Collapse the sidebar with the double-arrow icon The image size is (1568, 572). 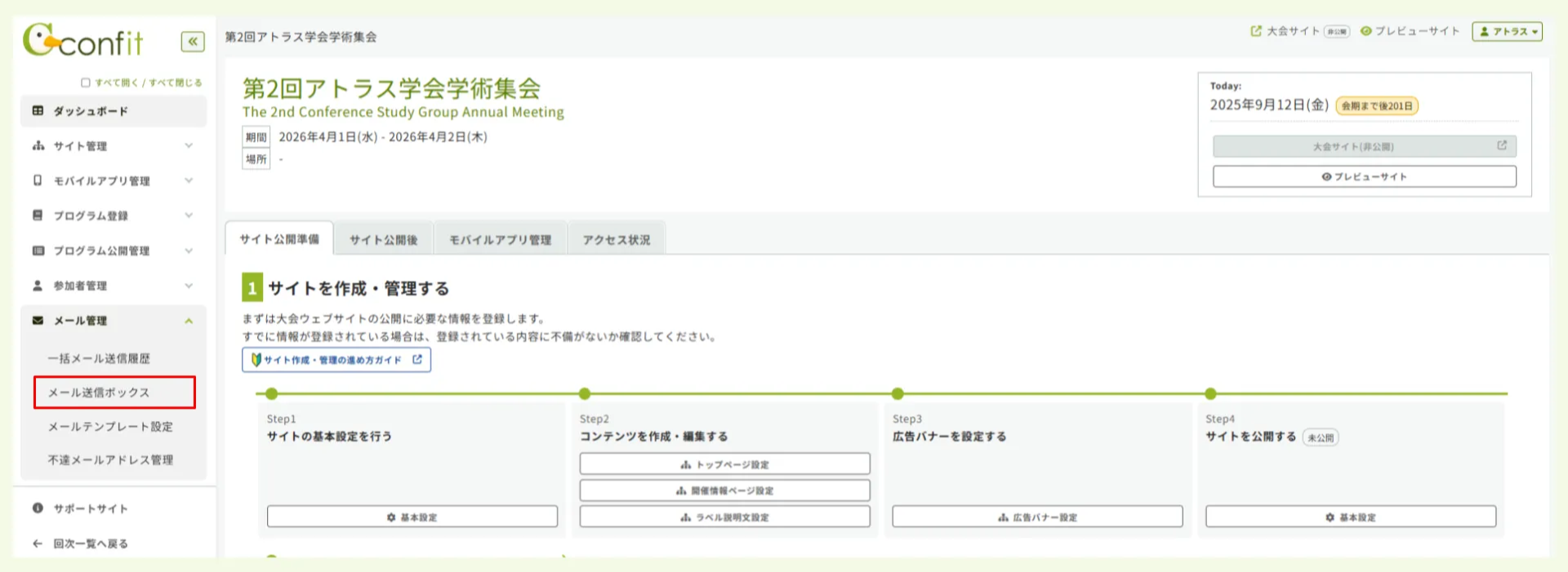(x=193, y=42)
